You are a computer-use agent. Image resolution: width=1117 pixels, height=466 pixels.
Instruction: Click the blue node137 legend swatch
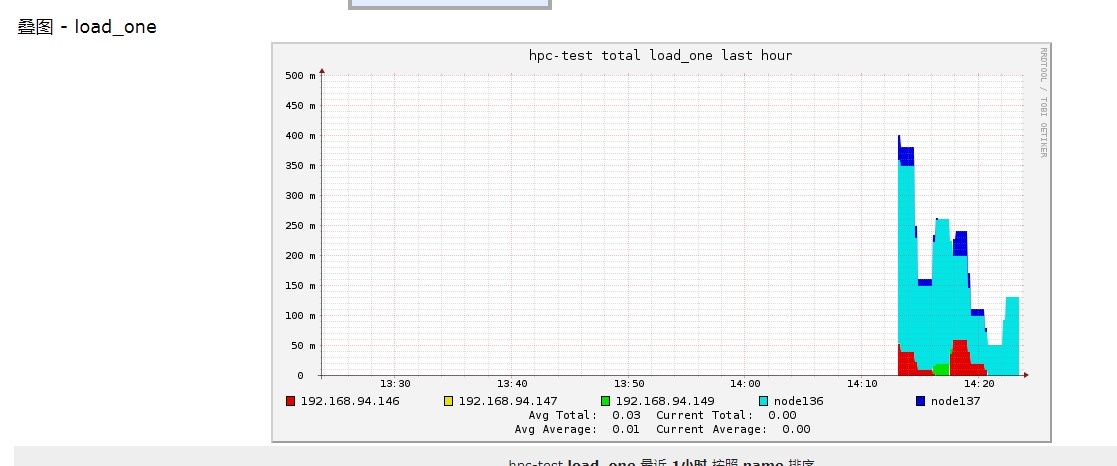pyautogui.click(x=920, y=401)
